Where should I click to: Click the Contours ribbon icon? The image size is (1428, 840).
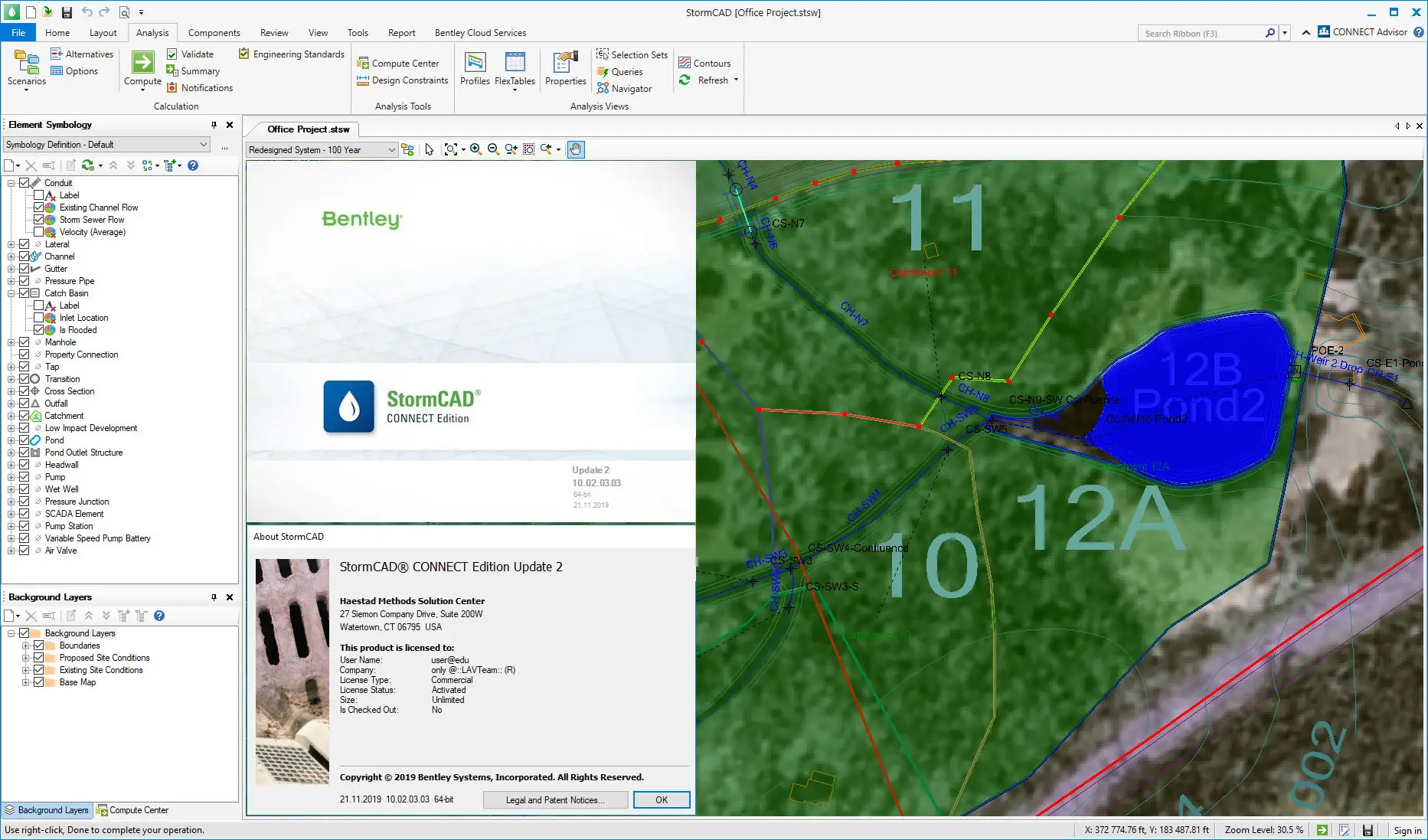click(x=685, y=63)
